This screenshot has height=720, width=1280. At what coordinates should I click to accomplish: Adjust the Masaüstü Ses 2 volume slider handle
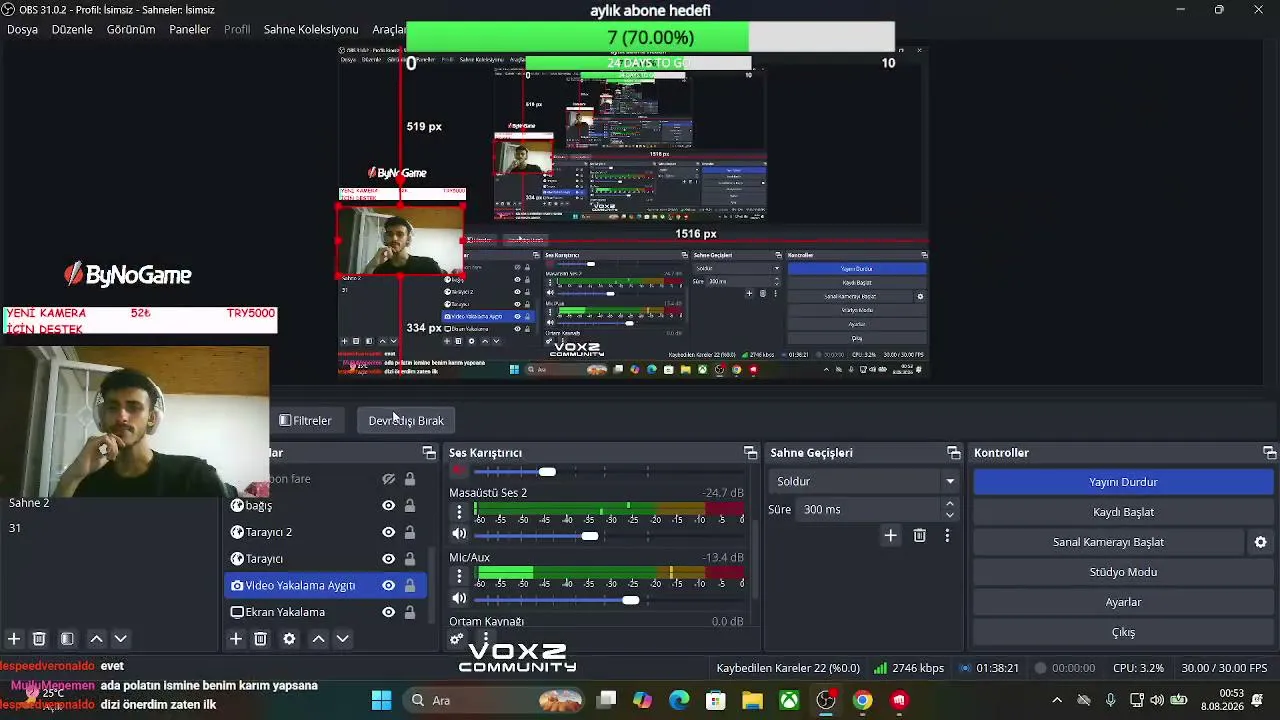pyautogui.click(x=590, y=536)
